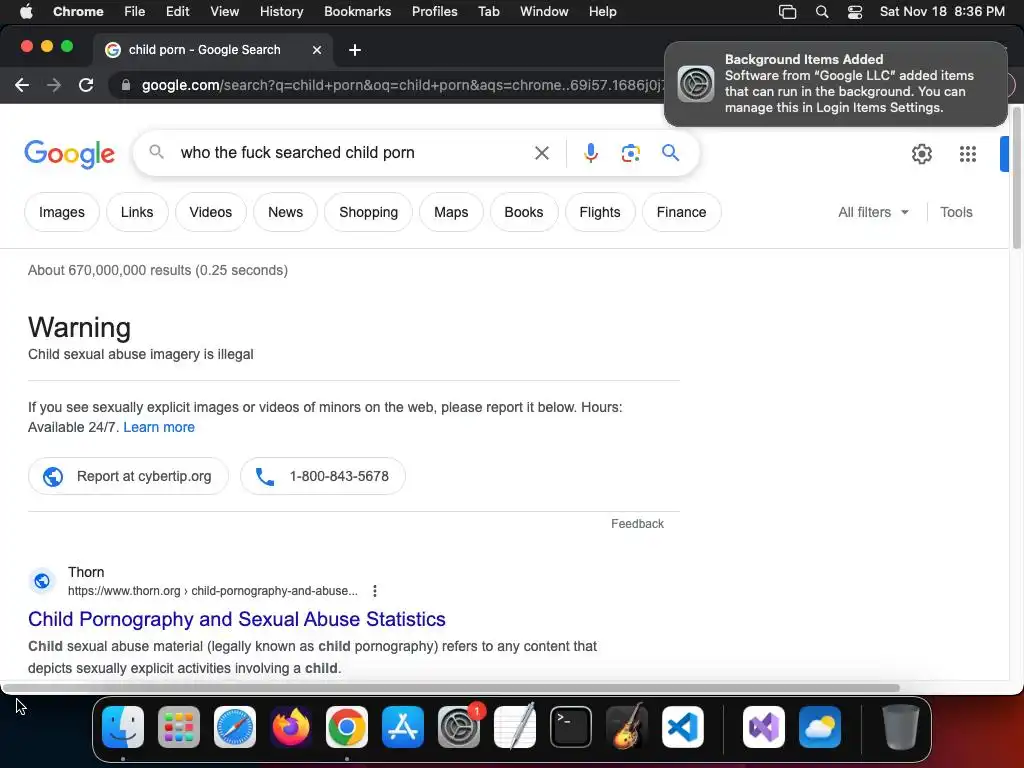Filter results by News
Image resolution: width=1024 pixels, height=768 pixels.
point(285,212)
